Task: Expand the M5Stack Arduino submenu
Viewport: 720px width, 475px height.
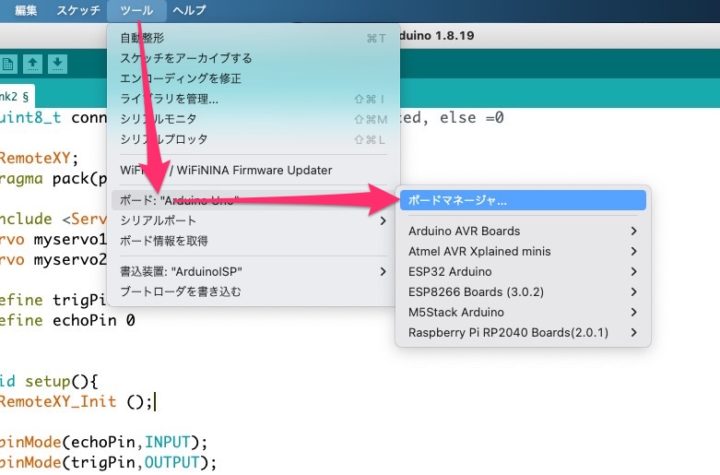Action: click(x=522, y=312)
